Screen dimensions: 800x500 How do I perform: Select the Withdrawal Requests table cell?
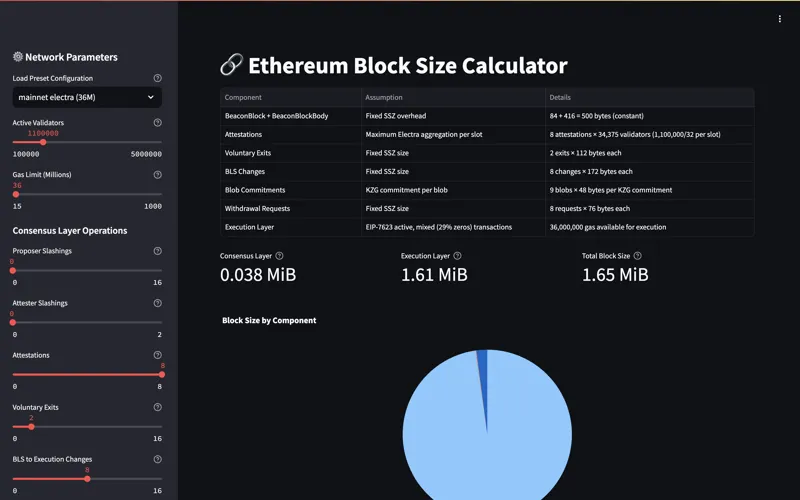pos(291,209)
